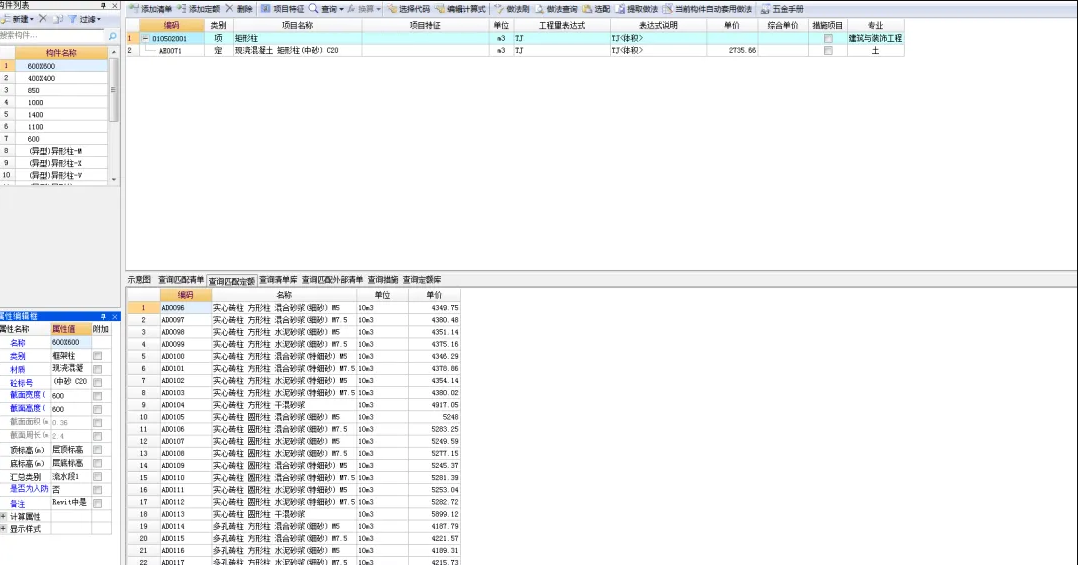Click the 提取做法 toolbar button
Screen dimensions: 1078x565
637,9
